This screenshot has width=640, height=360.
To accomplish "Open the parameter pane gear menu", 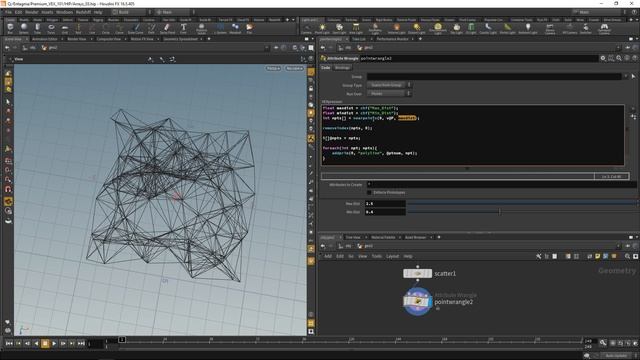I will 603,58.
